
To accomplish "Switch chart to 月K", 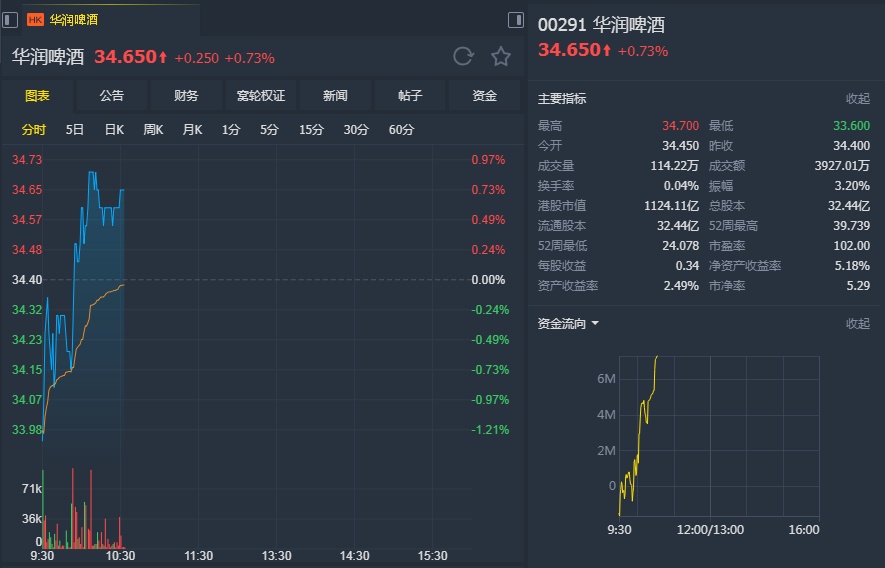I will pos(192,129).
